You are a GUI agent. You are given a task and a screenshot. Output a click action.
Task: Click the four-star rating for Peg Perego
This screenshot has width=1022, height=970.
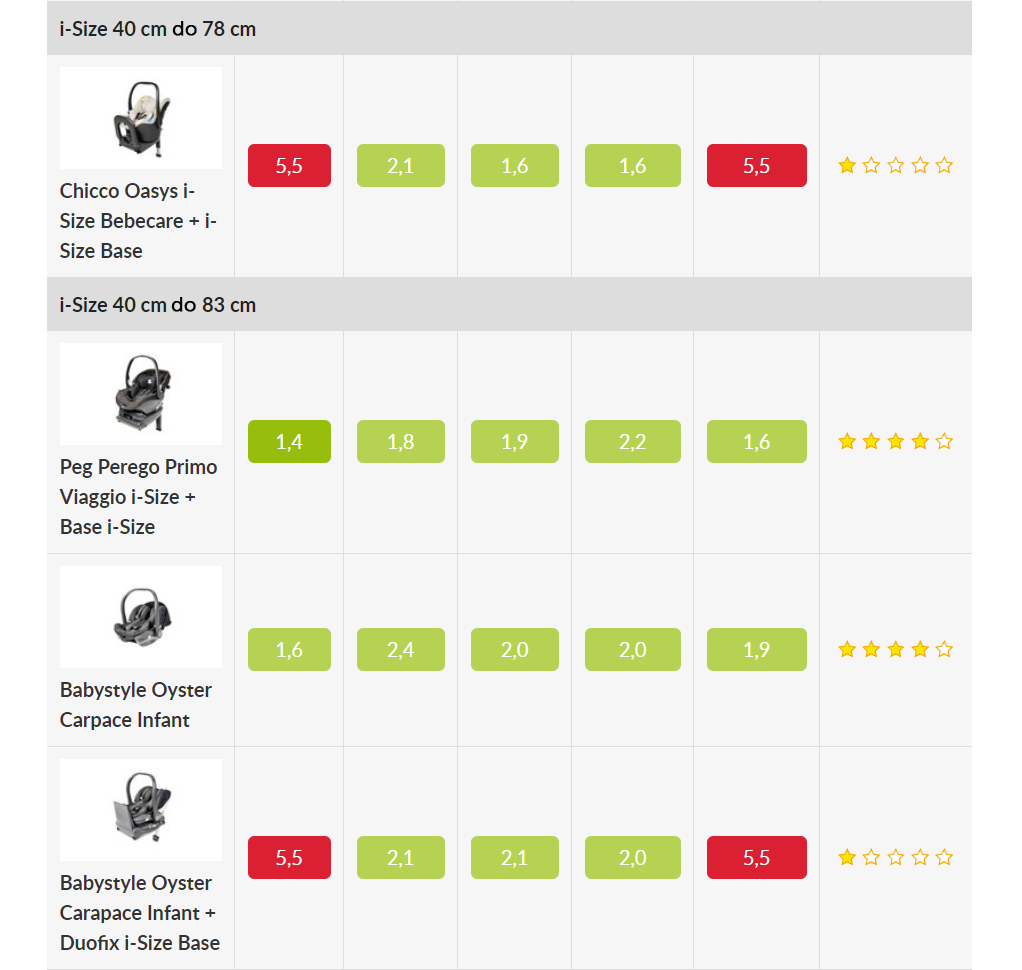click(x=896, y=442)
